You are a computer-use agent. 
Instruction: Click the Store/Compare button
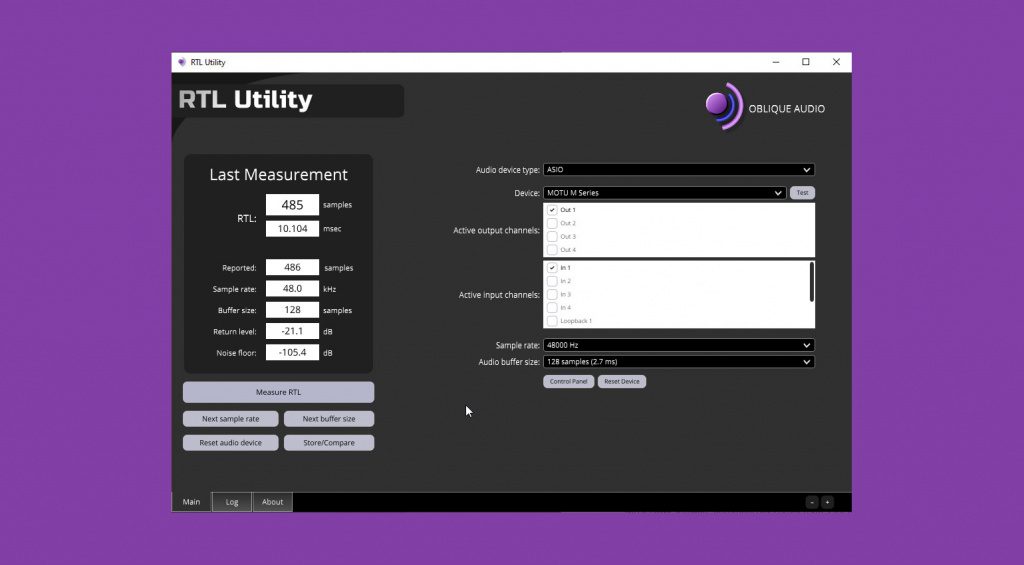click(x=329, y=443)
